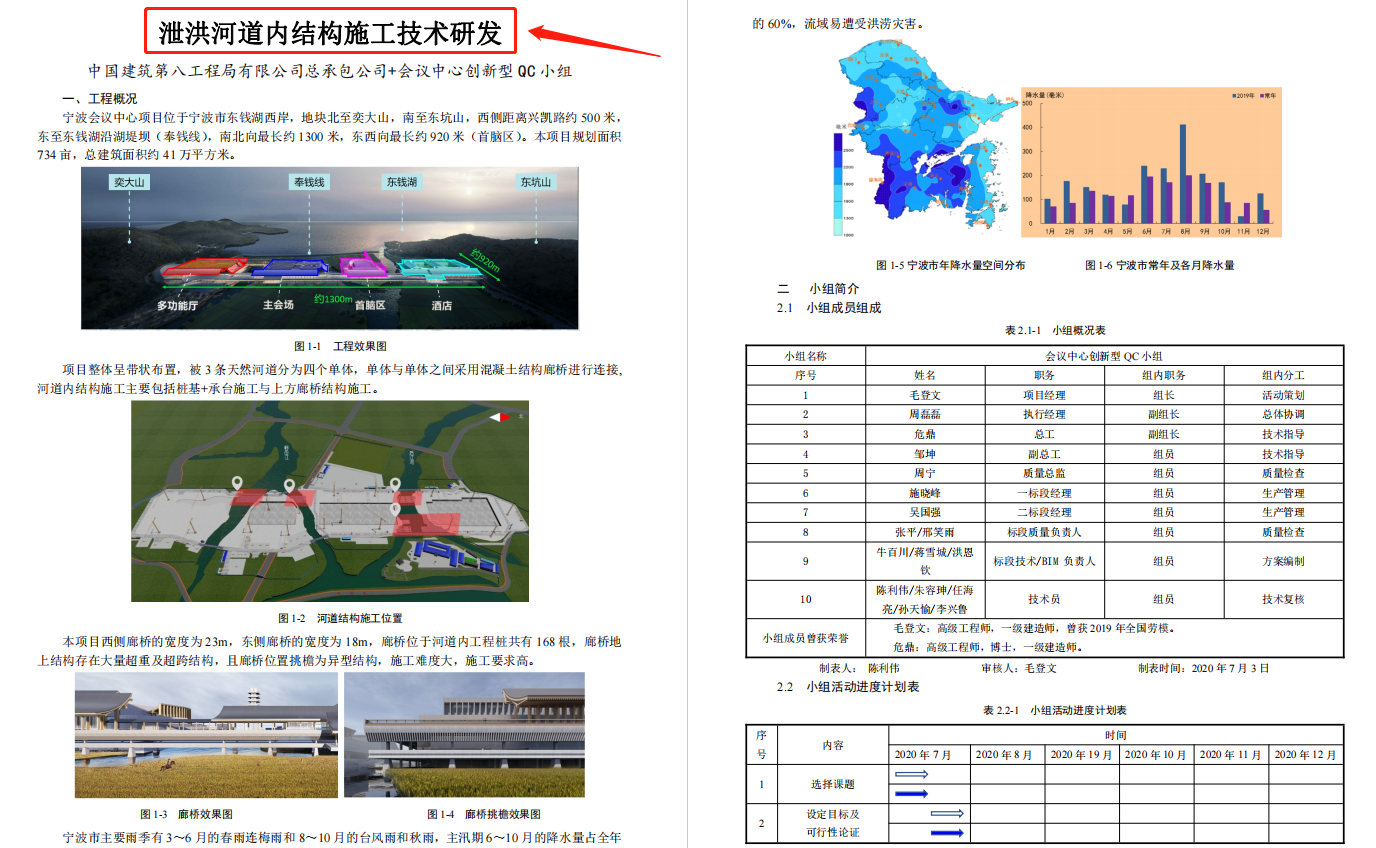Screen dimensions: 1376x848
Task: Click the "活动策划" cell in the table
Action: 1283,395
